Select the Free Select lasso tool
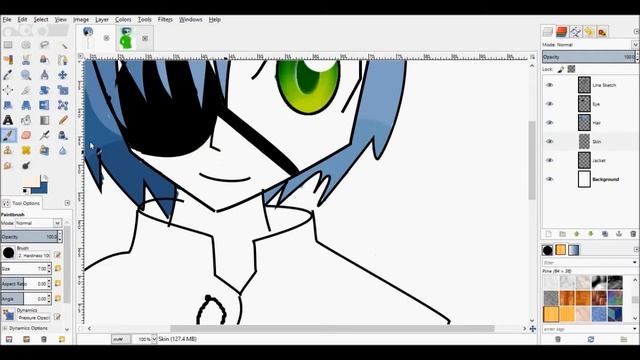The height and width of the screenshot is (360, 640). (44, 45)
